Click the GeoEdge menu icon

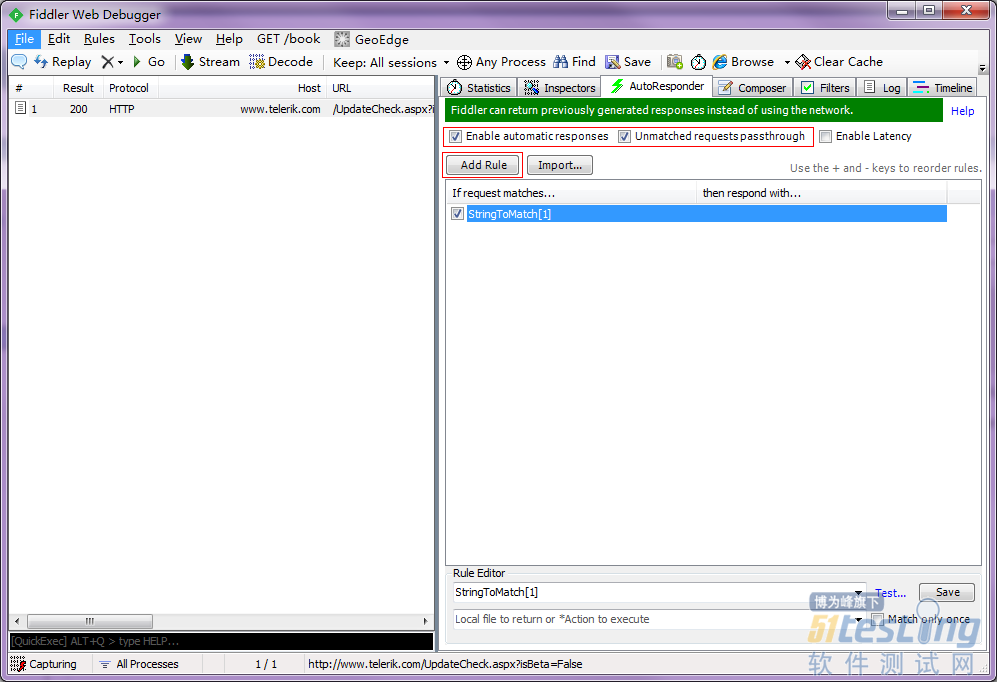coord(342,39)
